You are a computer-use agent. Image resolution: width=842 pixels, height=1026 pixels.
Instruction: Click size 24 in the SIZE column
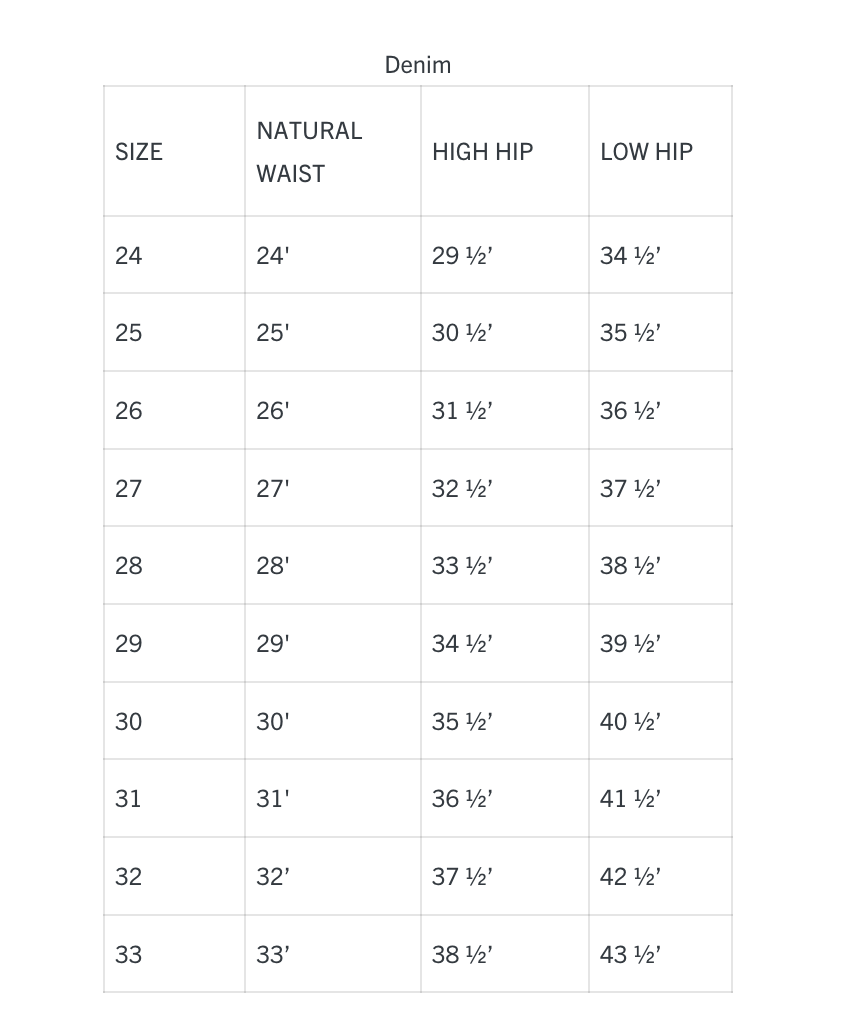click(x=129, y=256)
